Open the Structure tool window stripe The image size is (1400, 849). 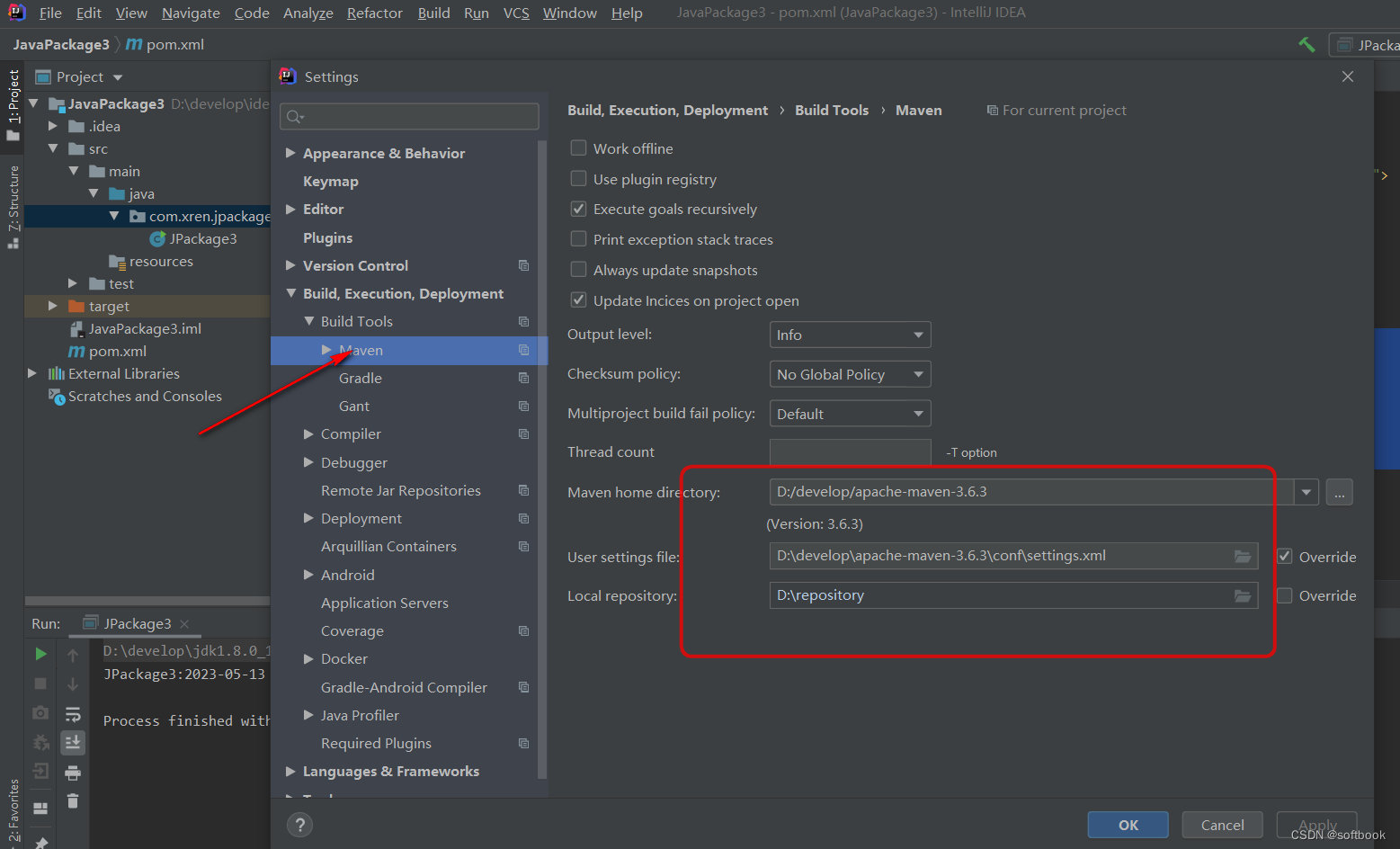tap(13, 205)
